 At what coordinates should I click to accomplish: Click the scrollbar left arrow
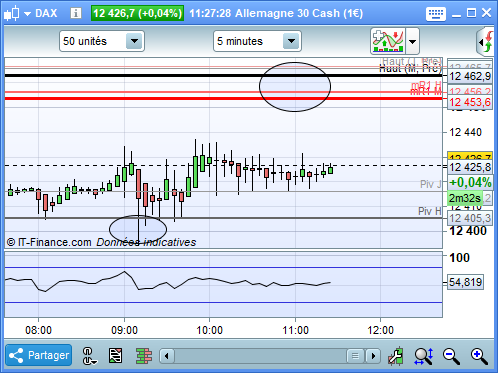coord(167,356)
